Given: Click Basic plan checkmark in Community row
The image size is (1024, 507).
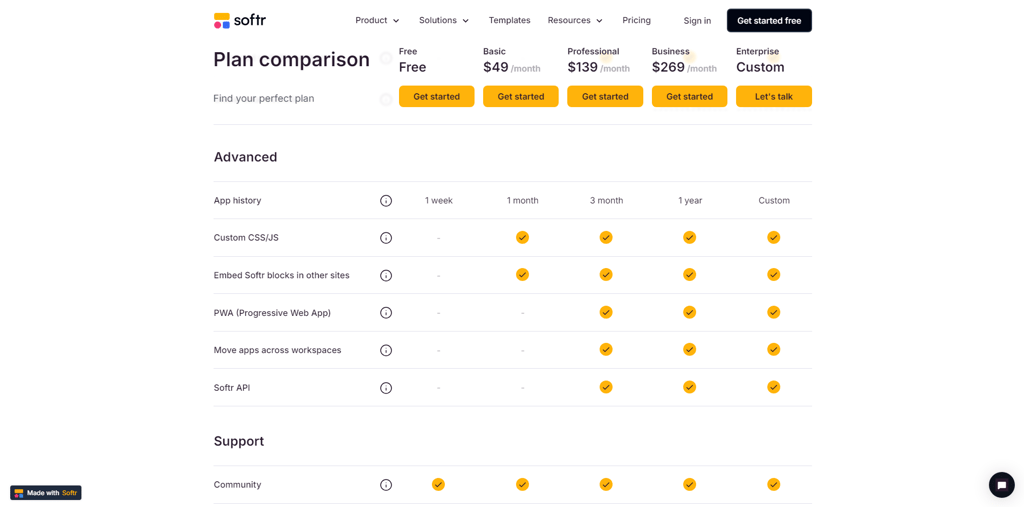Looking at the screenshot, I should click(x=522, y=484).
